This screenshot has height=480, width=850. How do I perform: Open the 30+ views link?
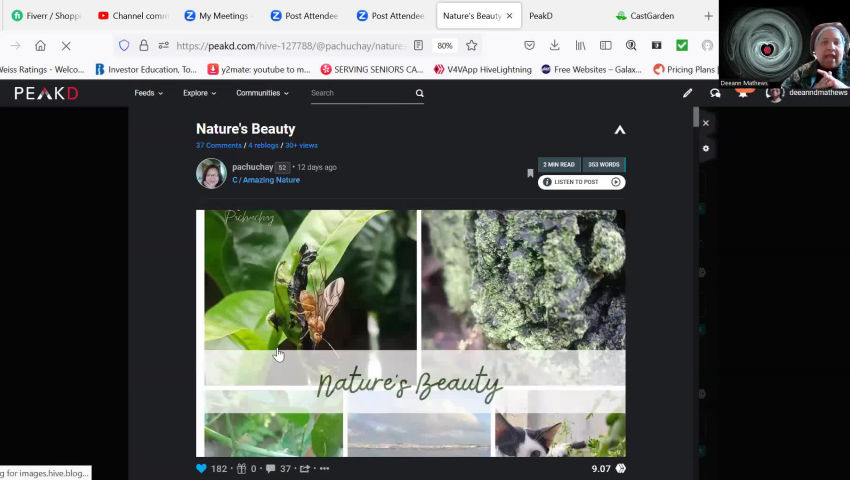coord(301,145)
